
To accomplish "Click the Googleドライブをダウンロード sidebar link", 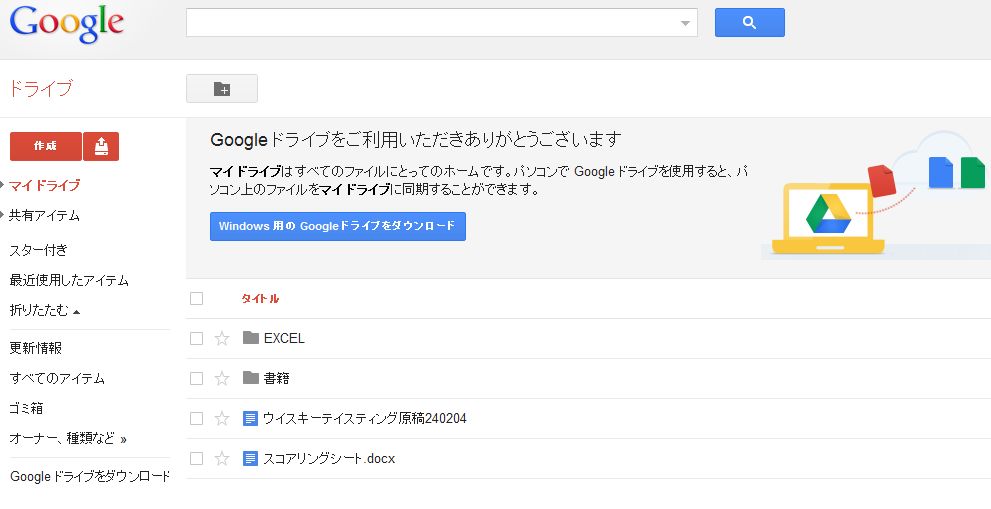I will (x=90, y=476).
